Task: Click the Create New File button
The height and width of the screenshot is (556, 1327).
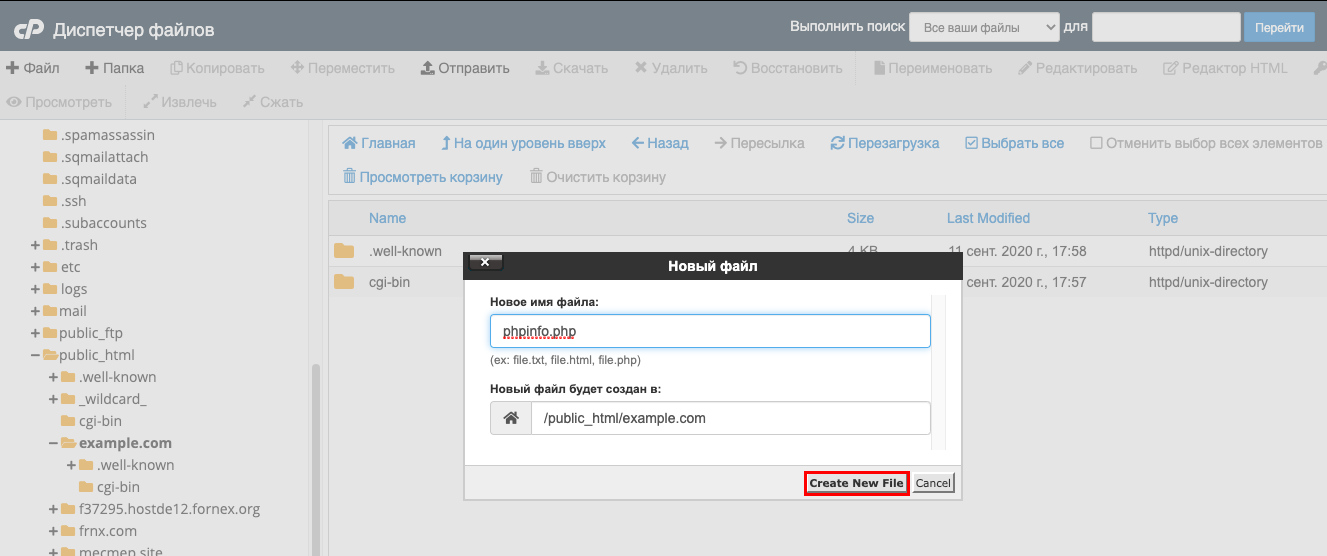Action: click(856, 483)
